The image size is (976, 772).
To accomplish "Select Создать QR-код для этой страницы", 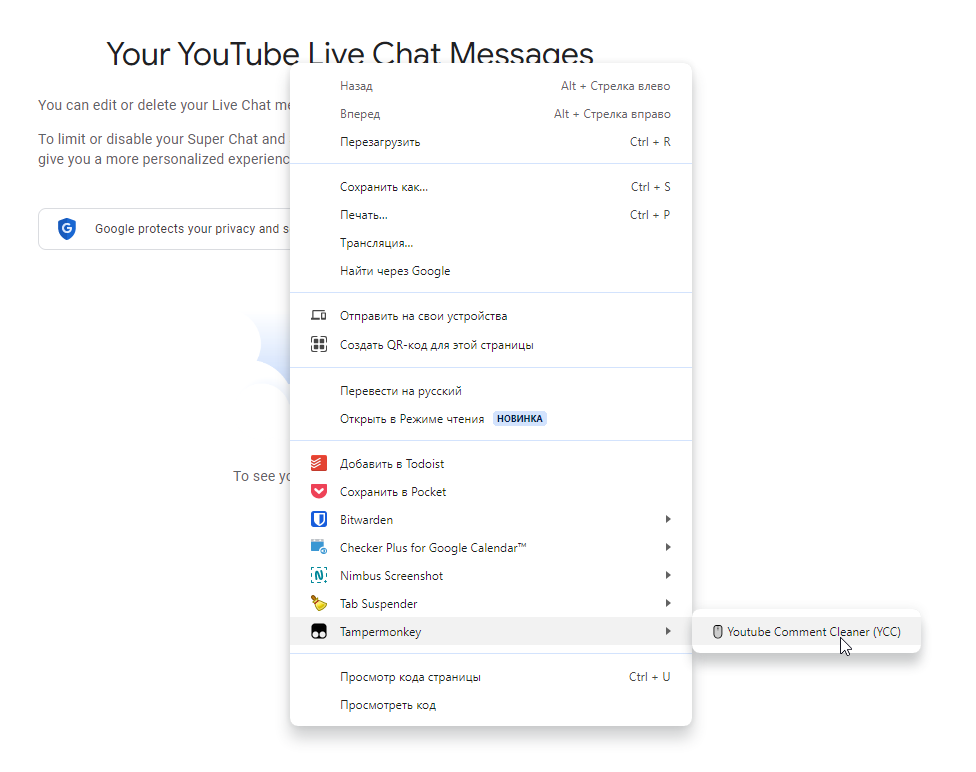I will pyautogui.click(x=490, y=345).
